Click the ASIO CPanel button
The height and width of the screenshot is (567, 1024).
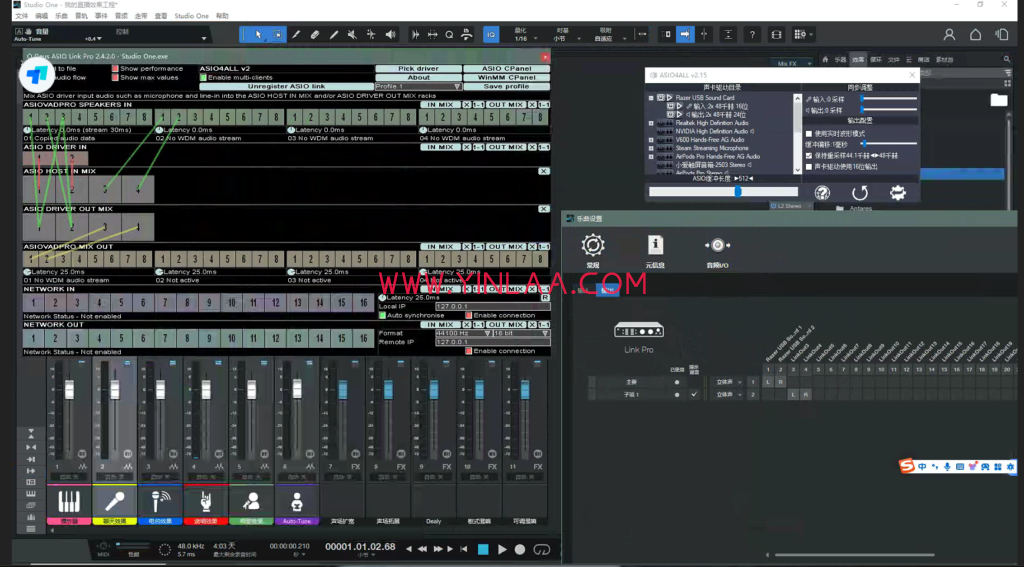click(506, 69)
